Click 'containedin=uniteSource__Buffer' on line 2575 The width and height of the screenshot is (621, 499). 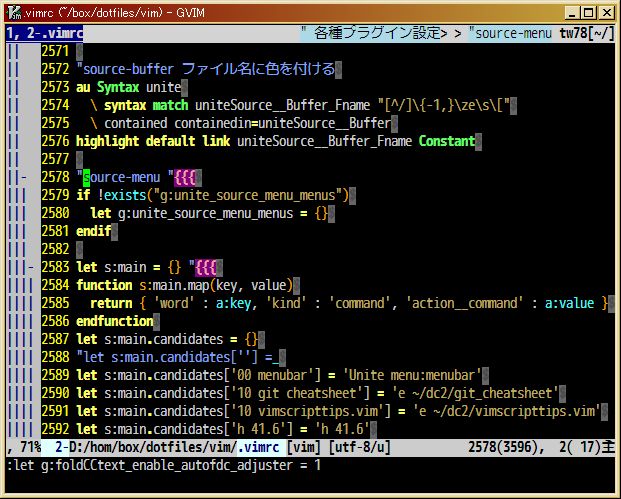[x=283, y=123]
